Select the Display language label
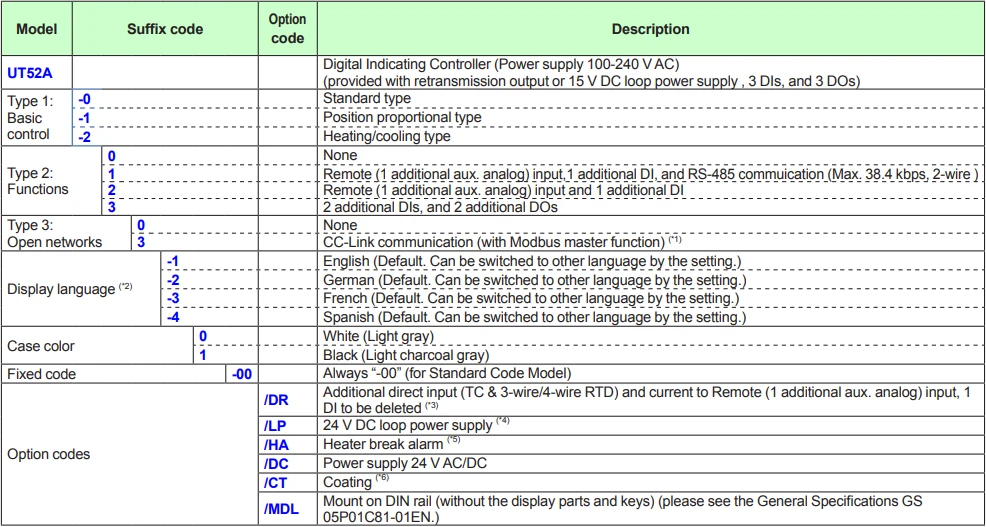This screenshot has height=527, width=986. (70, 289)
